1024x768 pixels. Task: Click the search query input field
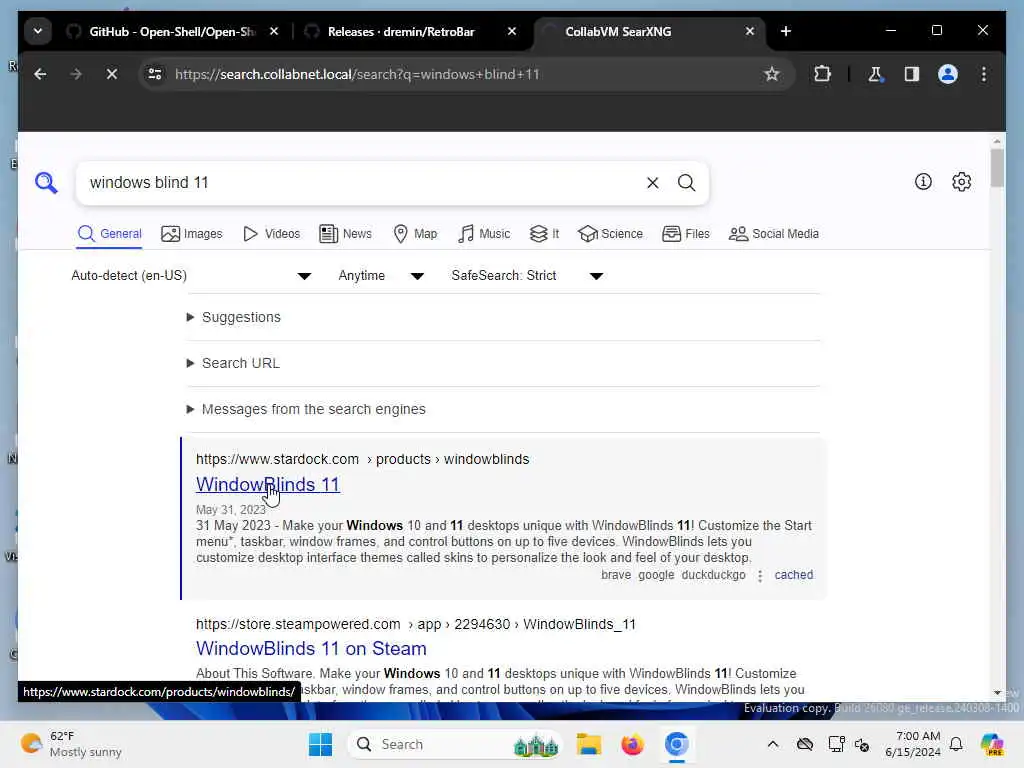(x=362, y=183)
